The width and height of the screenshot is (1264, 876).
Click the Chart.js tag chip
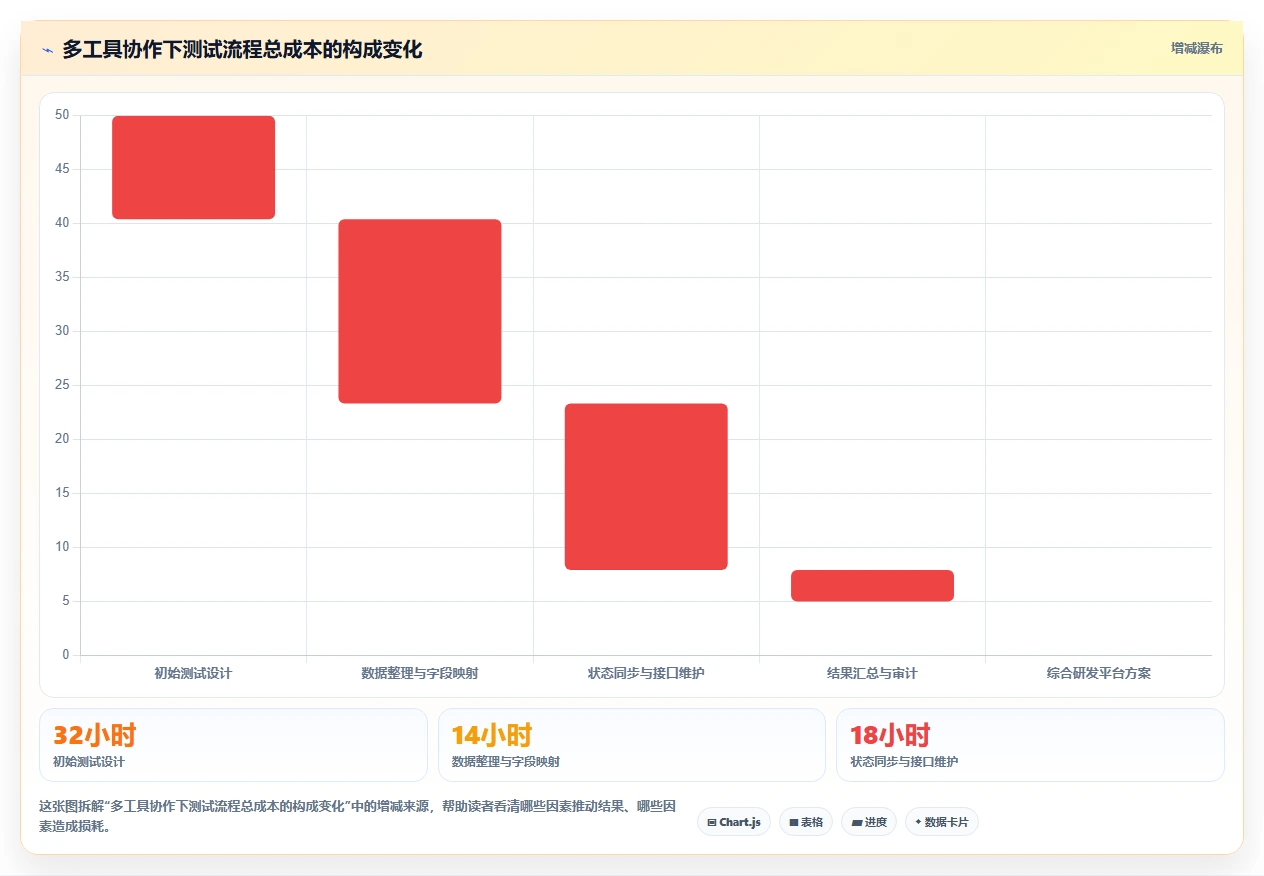(x=734, y=822)
